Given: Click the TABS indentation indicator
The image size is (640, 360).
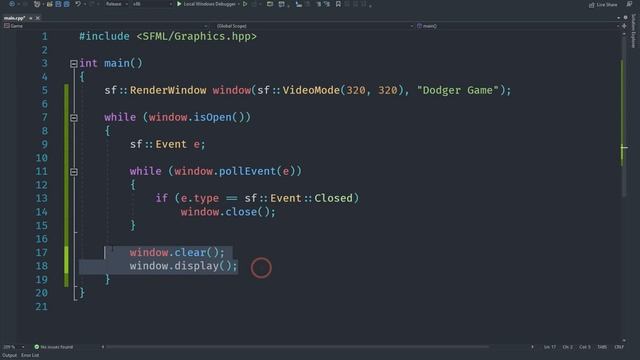Looking at the screenshot, I should pos(602,347).
